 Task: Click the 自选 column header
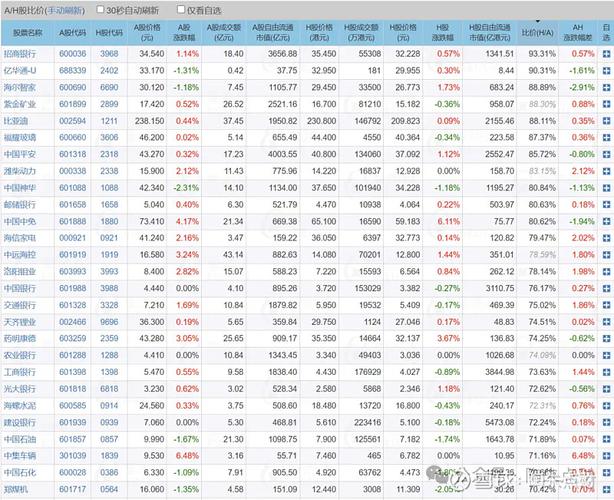[606, 33]
